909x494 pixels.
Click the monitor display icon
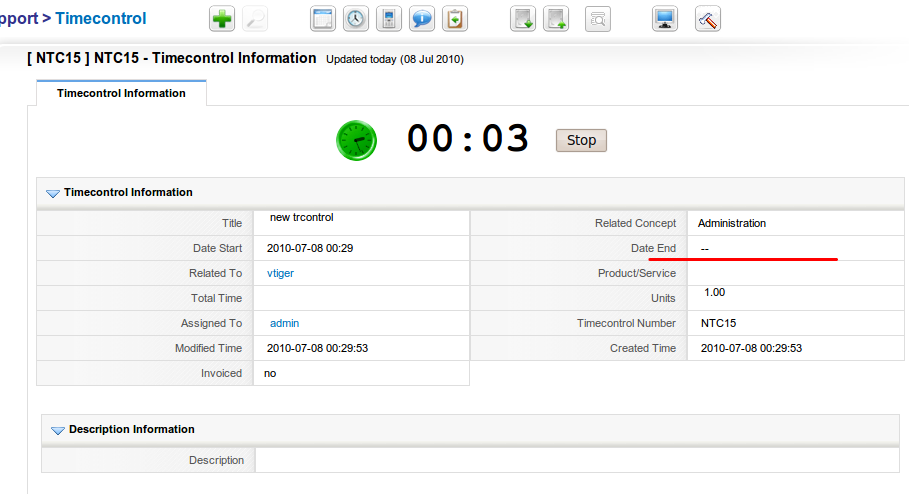(664, 19)
